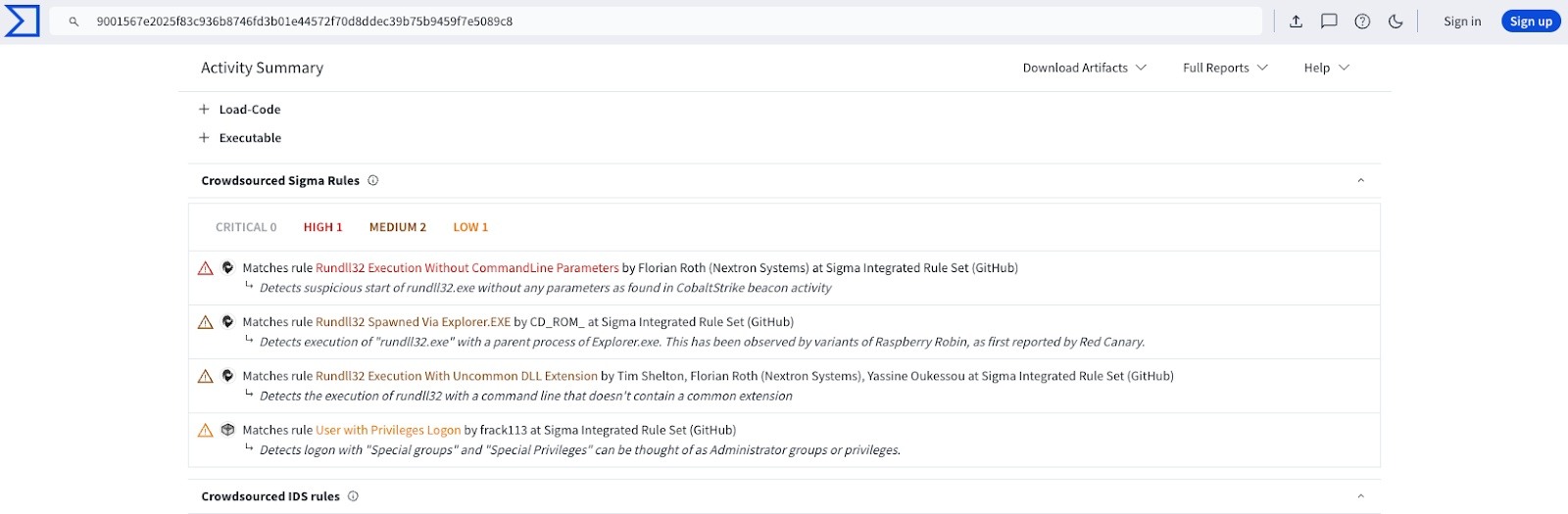Viewport: 1568px width, 514px height.
Task: Toggle dark mode moon icon
Action: coord(1396,22)
